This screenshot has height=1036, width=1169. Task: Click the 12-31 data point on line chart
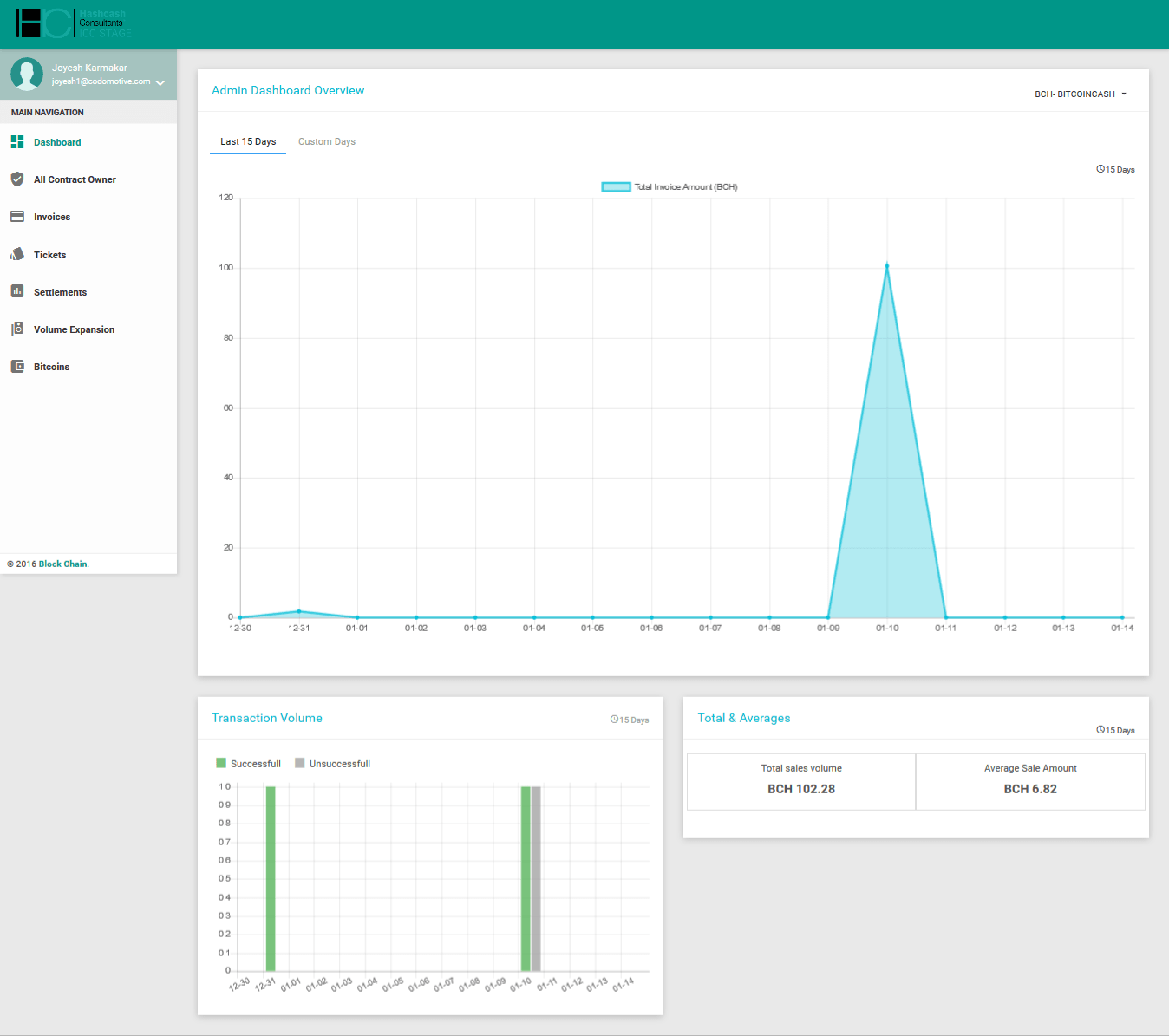pos(299,611)
